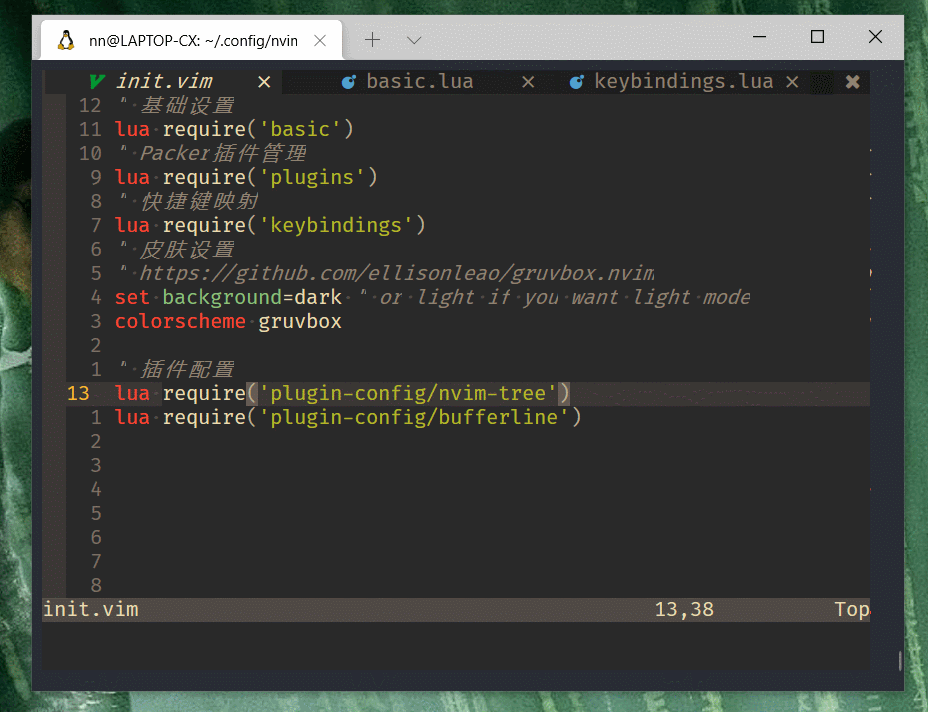Click the Lua icon on keybindings.lua tab
Image resolution: width=928 pixels, height=712 pixels.
click(x=576, y=82)
